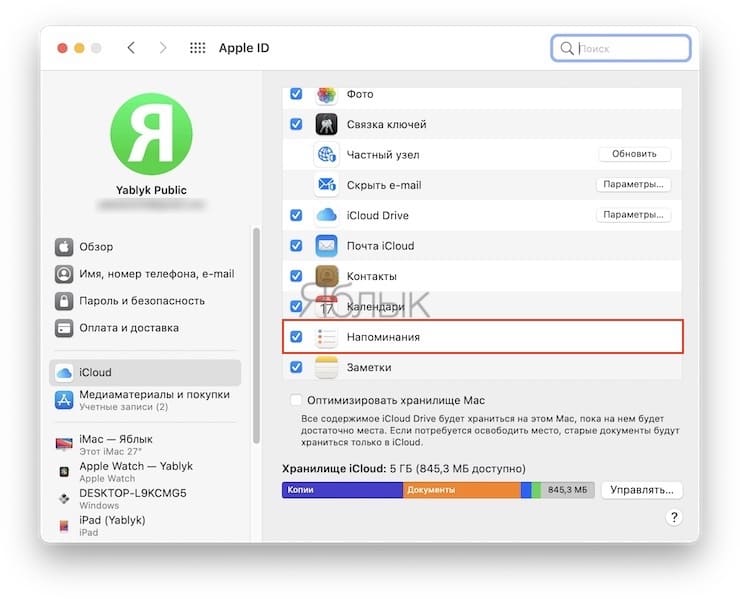
Task: Show all preferences grid icon
Action: pyautogui.click(x=197, y=48)
